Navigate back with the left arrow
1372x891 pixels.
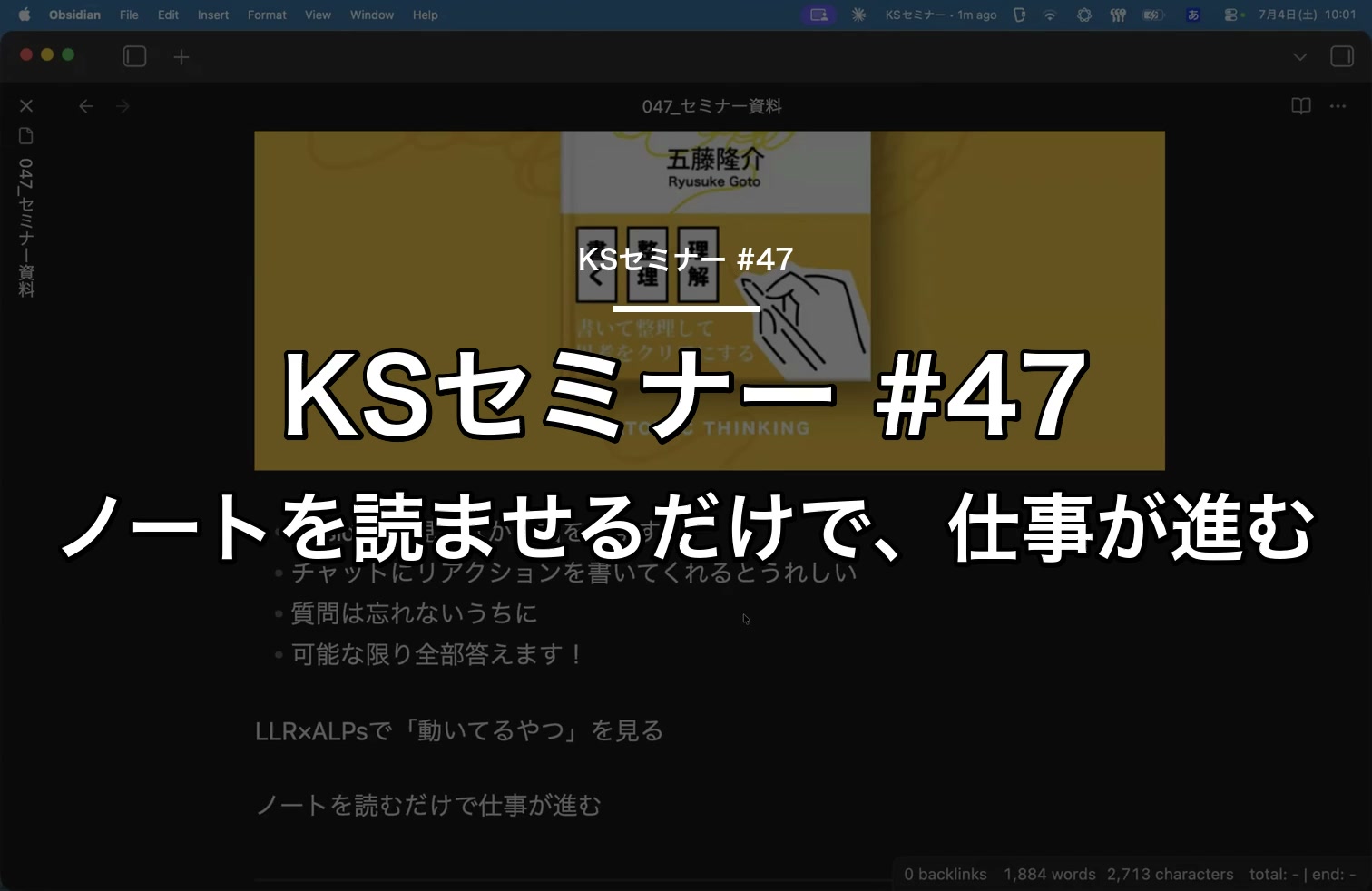[86, 106]
